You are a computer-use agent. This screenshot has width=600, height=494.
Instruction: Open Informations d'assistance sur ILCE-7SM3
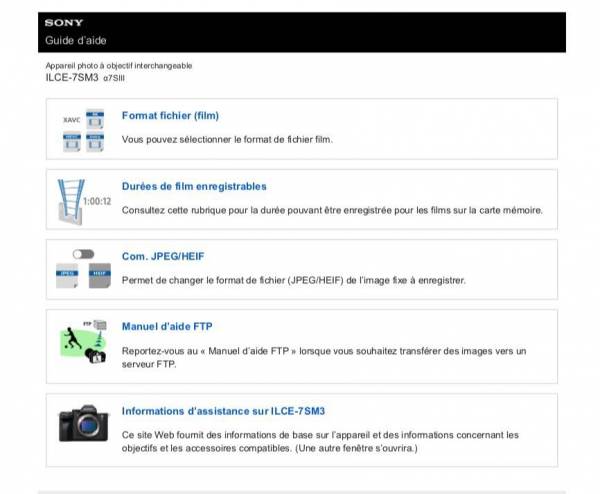223,411
